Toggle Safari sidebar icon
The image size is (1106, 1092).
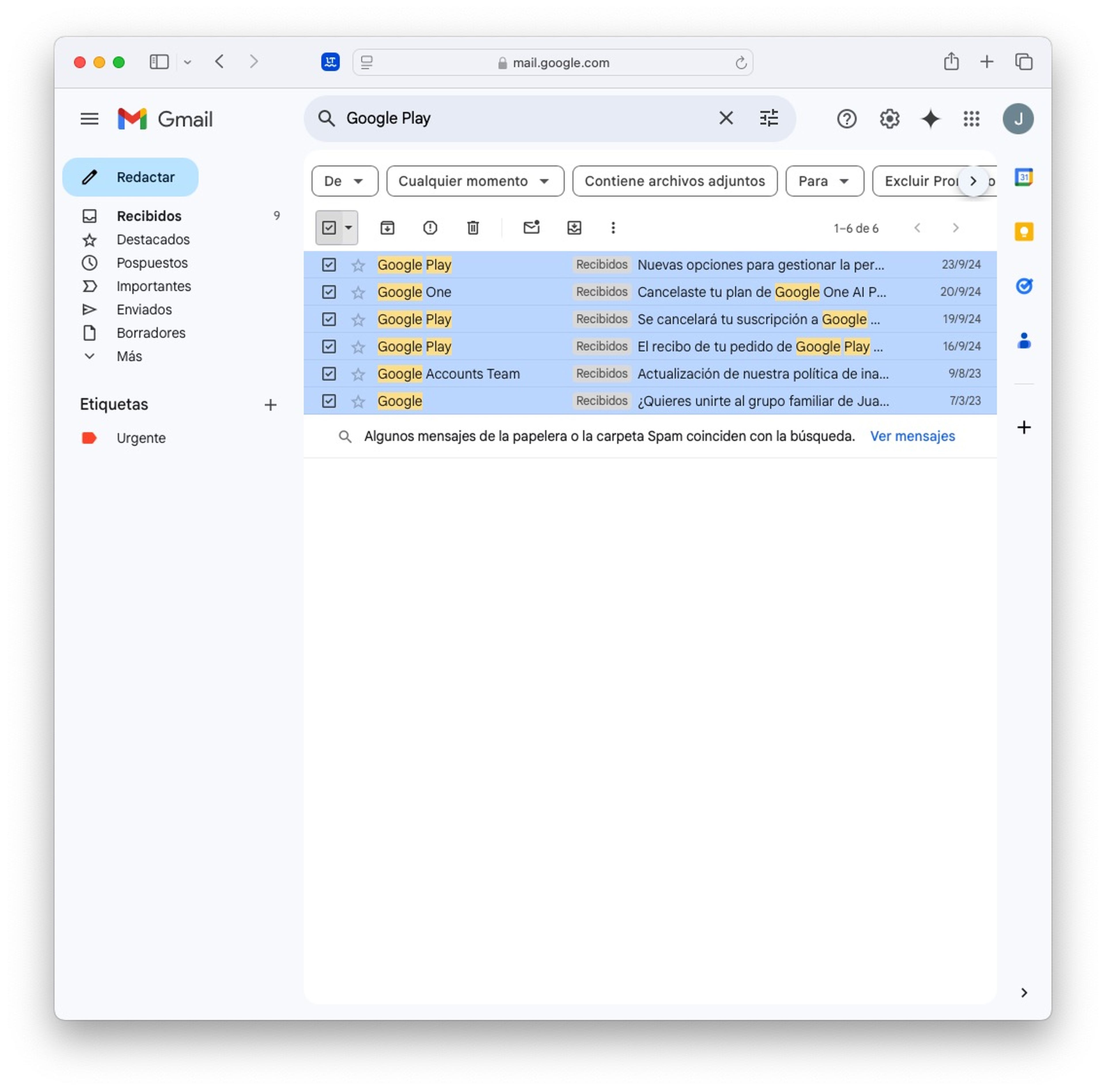pyautogui.click(x=159, y=62)
